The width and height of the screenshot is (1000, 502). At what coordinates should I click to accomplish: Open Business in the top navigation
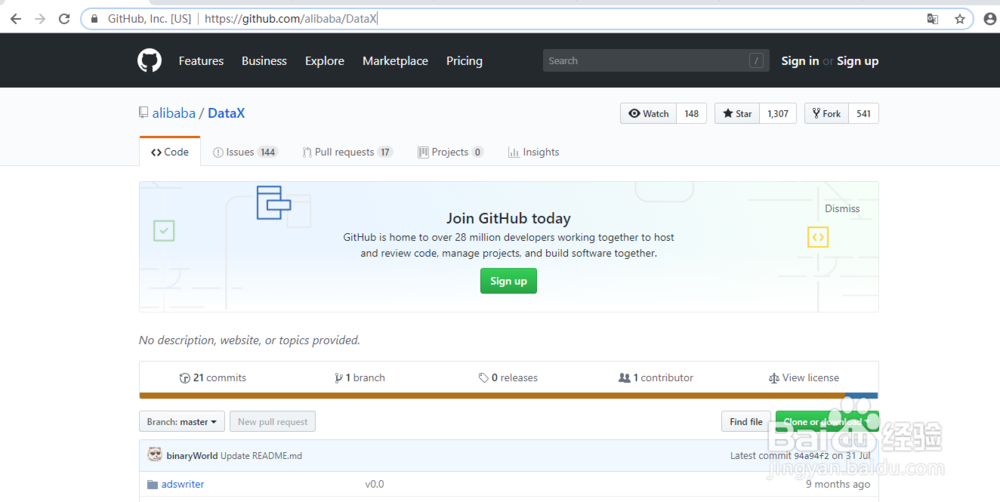point(264,61)
